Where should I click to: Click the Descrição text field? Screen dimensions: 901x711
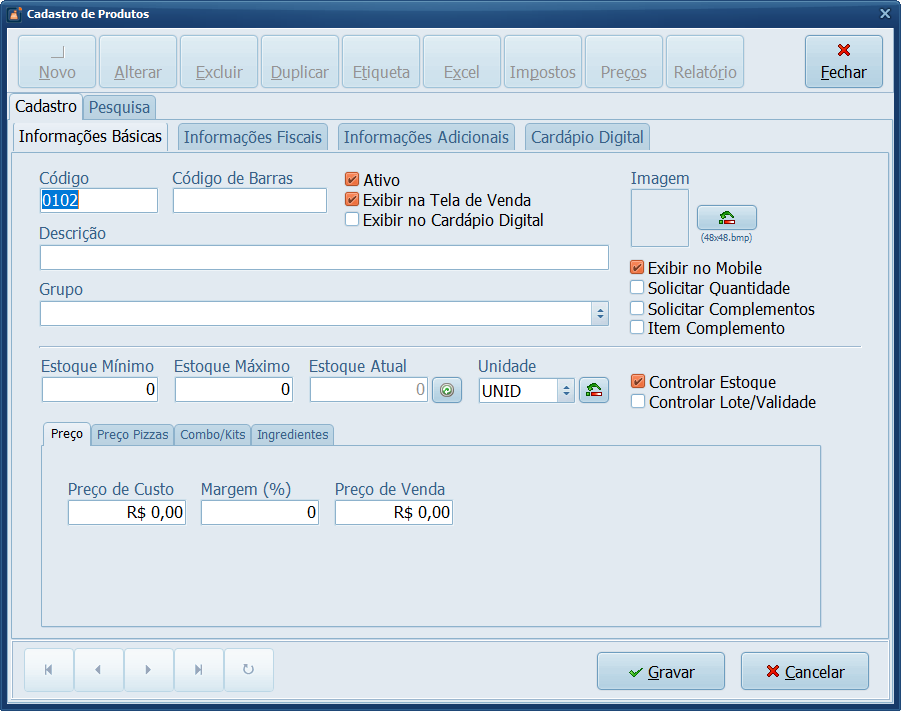324,258
